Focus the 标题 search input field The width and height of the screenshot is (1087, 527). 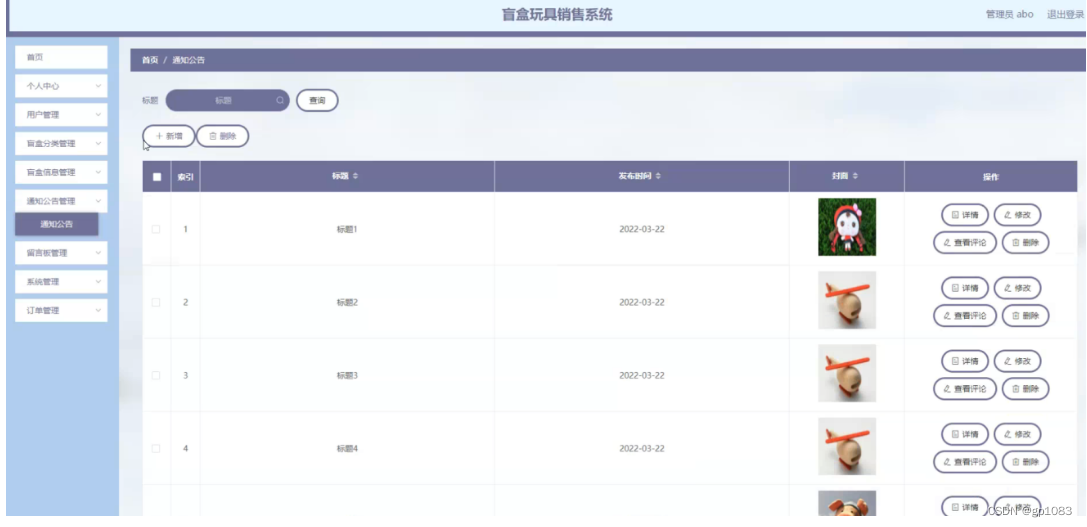click(227, 101)
